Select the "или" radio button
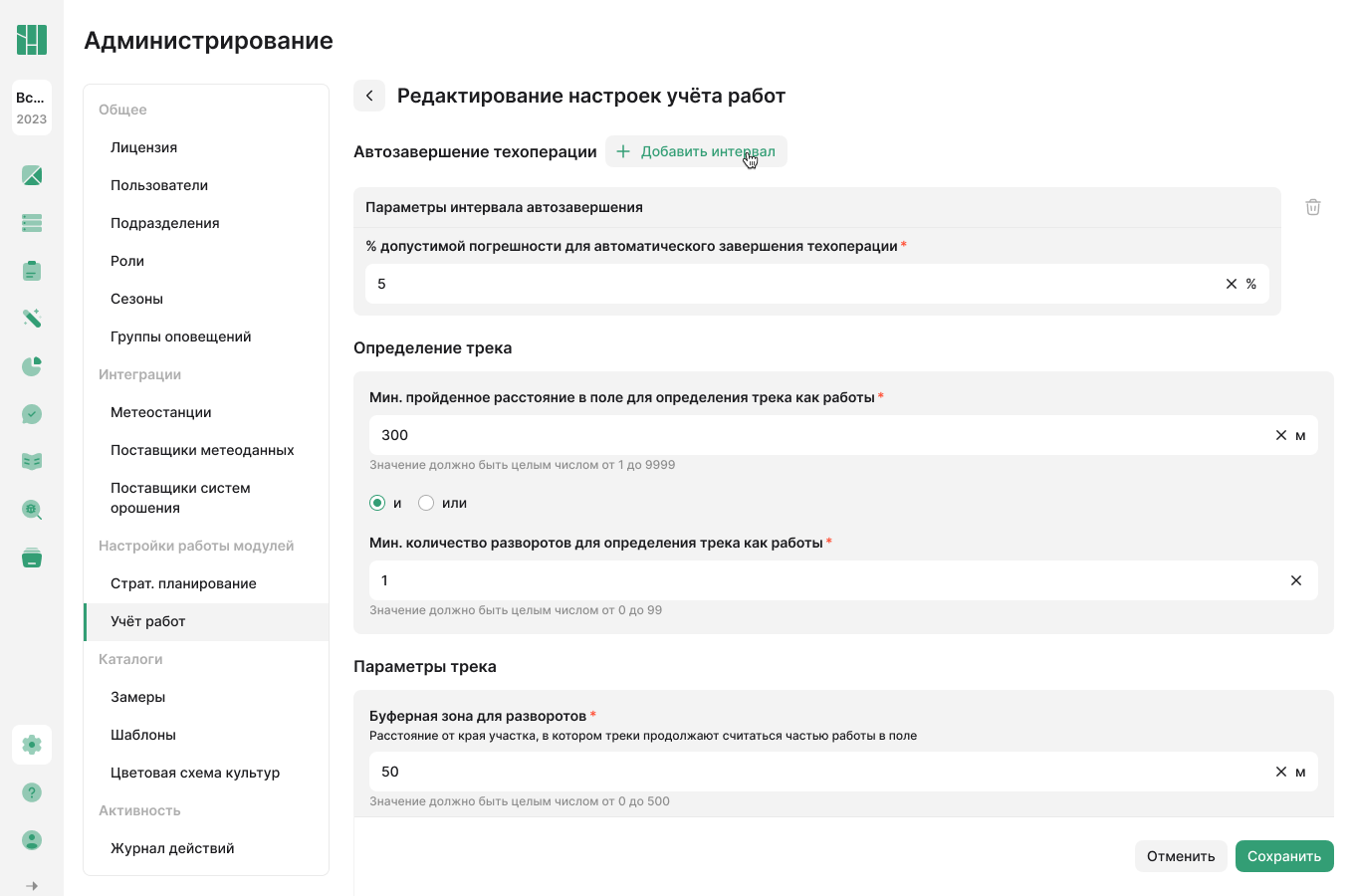 tap(426, 503)
